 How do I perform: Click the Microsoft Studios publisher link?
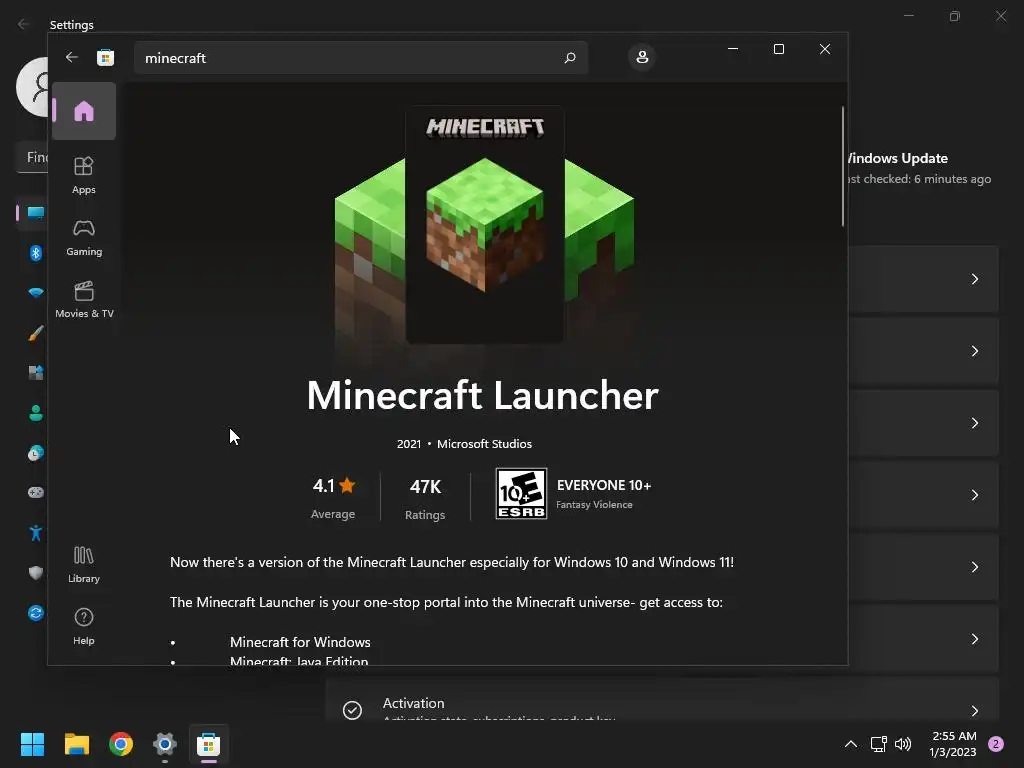click(484, 443)
